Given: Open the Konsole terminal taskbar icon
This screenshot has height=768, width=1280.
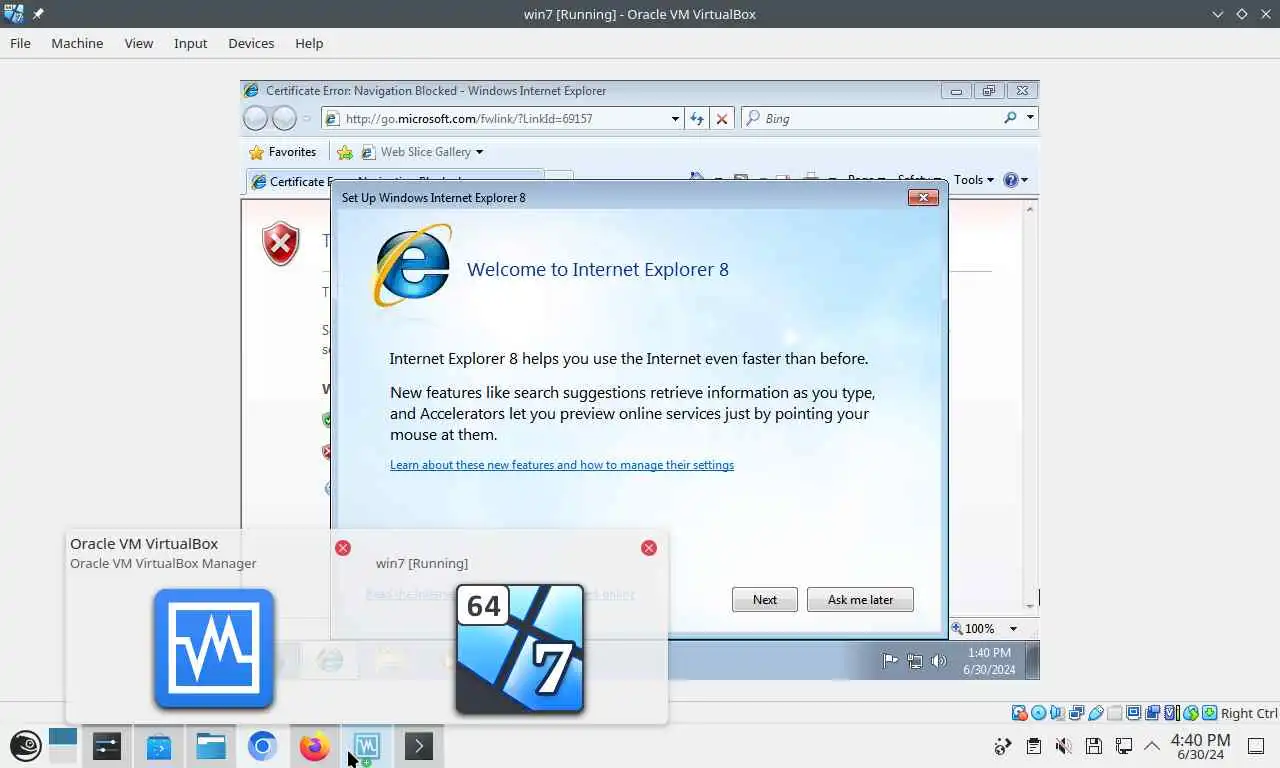Looking at the screenshot, I should (419, 746).
